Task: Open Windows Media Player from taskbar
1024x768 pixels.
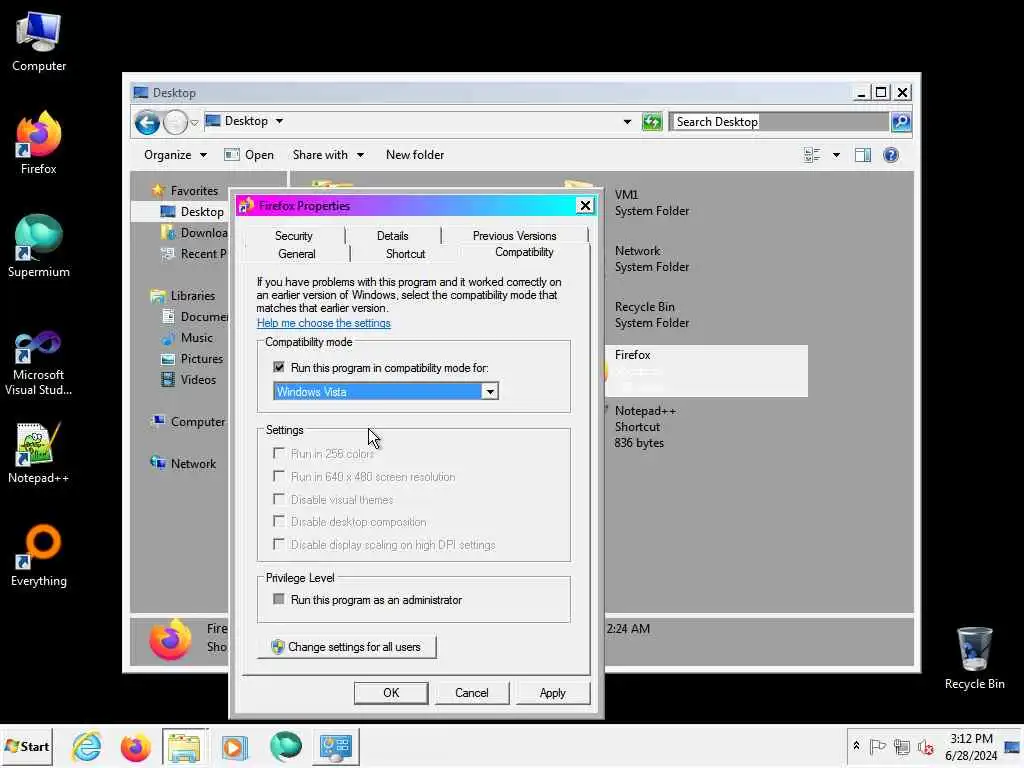Action: [x=234, y=746]
